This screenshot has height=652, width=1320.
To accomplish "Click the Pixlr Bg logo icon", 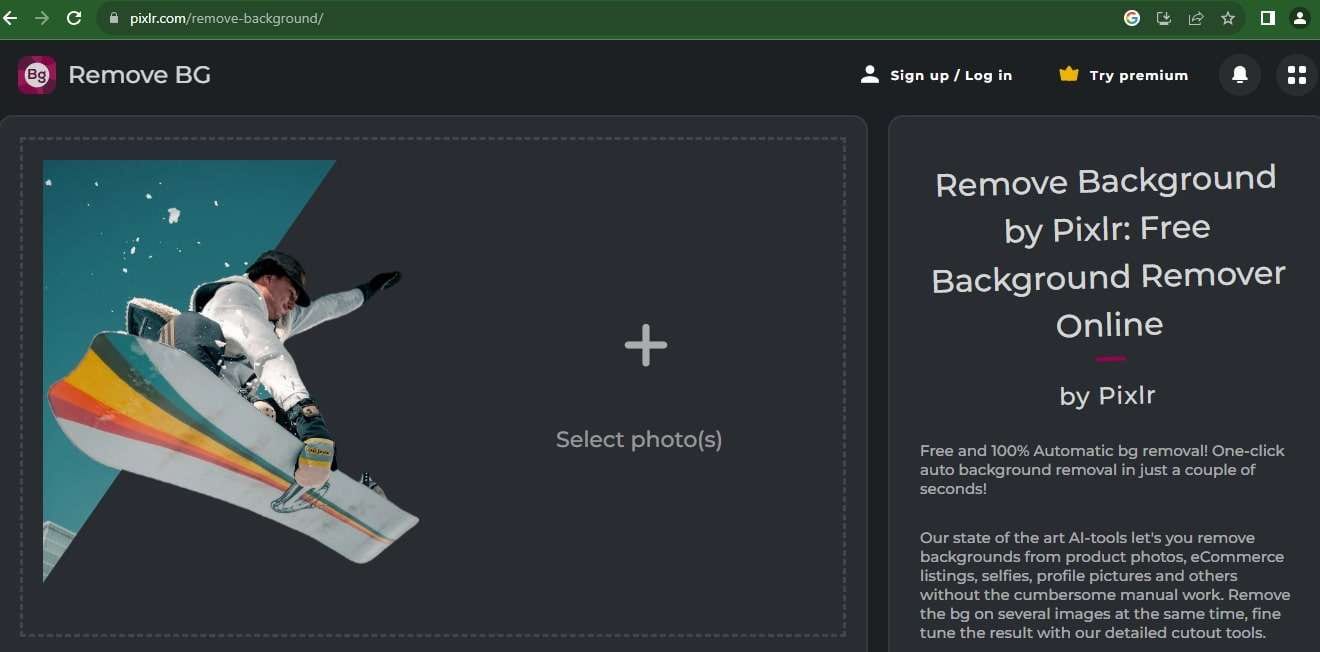I will [37, 75].
